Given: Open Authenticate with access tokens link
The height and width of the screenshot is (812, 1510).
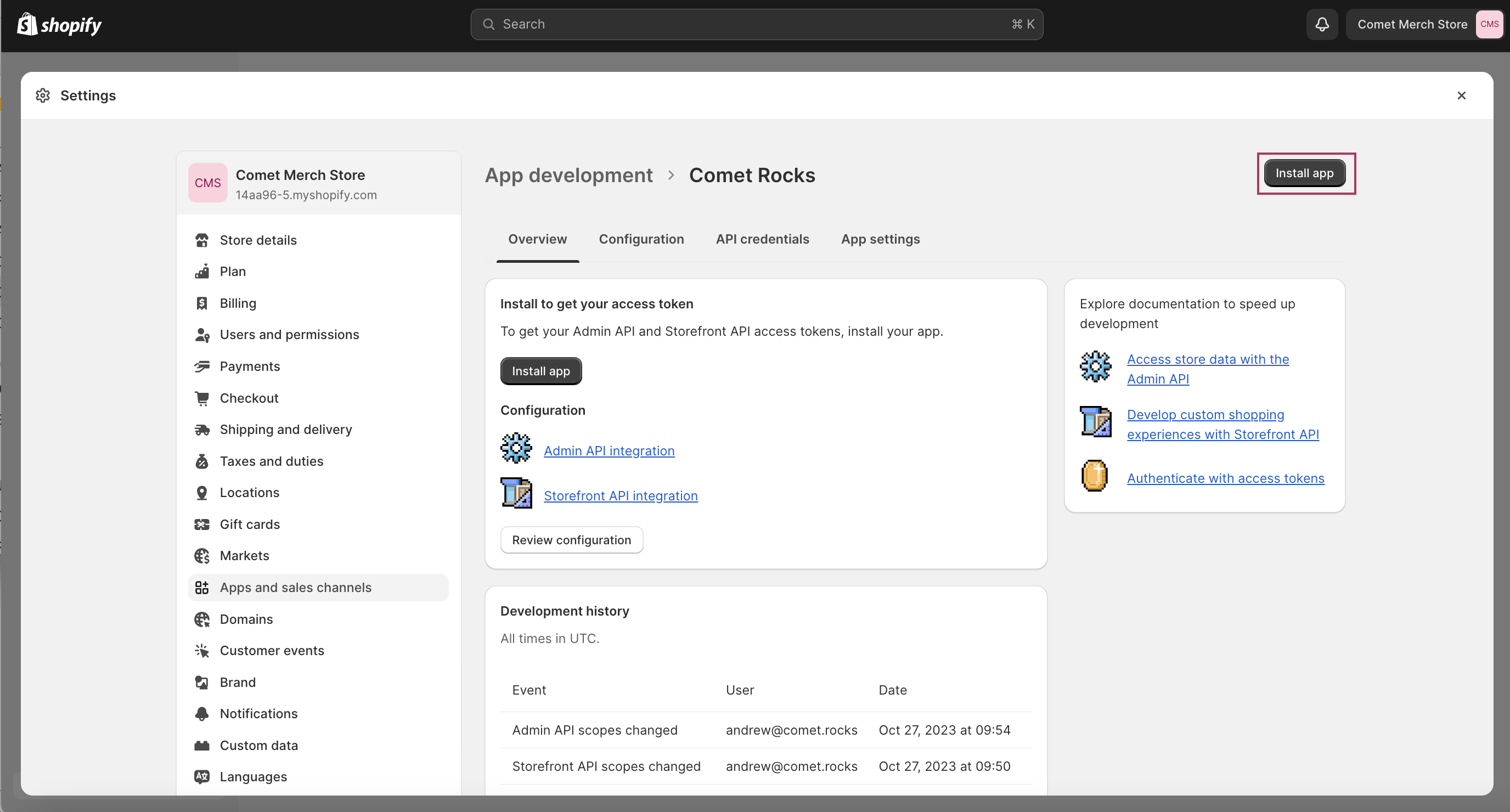Looking at the screenshot, I should pos(1225,478).
